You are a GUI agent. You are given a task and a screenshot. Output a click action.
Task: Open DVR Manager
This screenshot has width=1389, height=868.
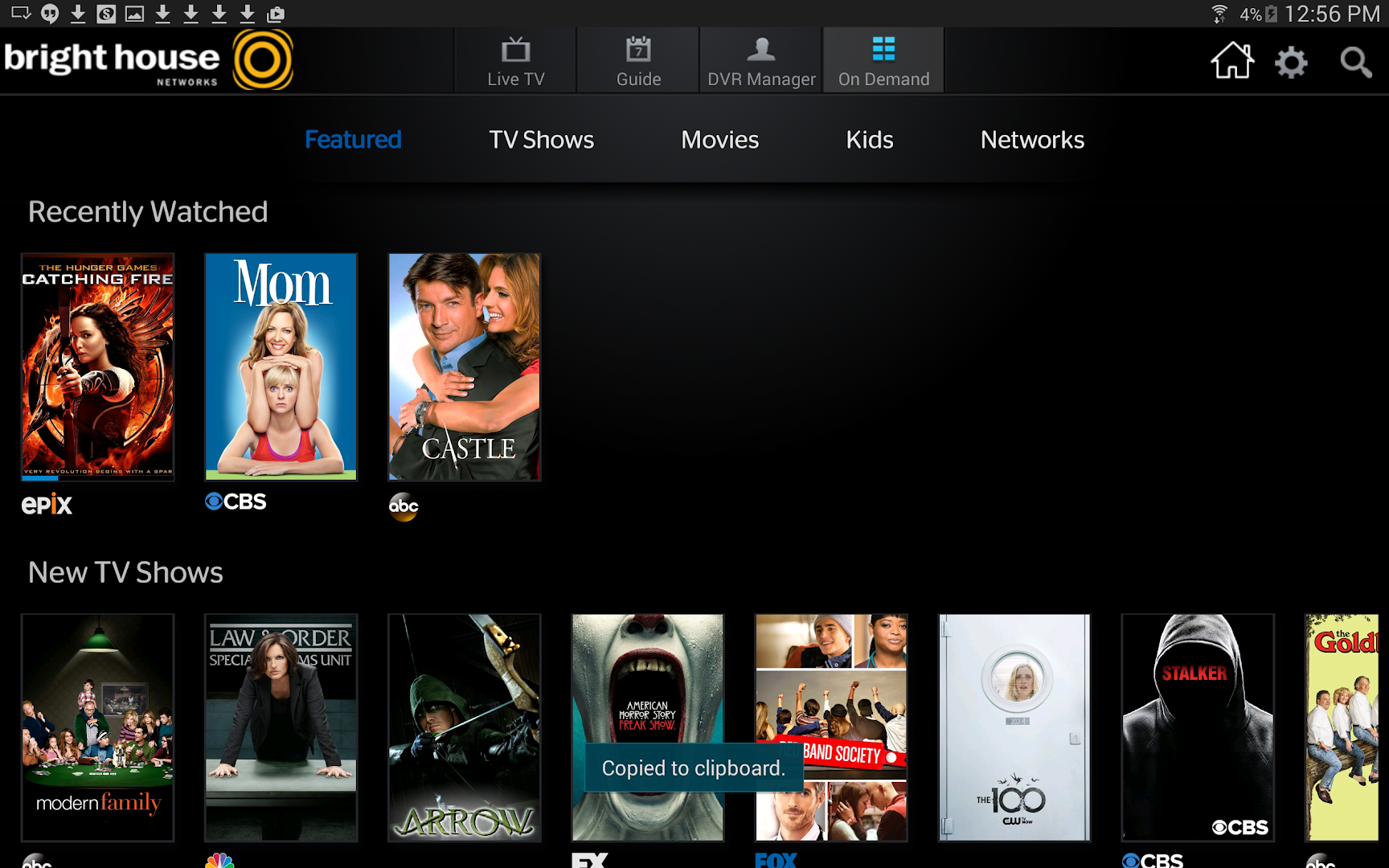[x=761, y=61]
